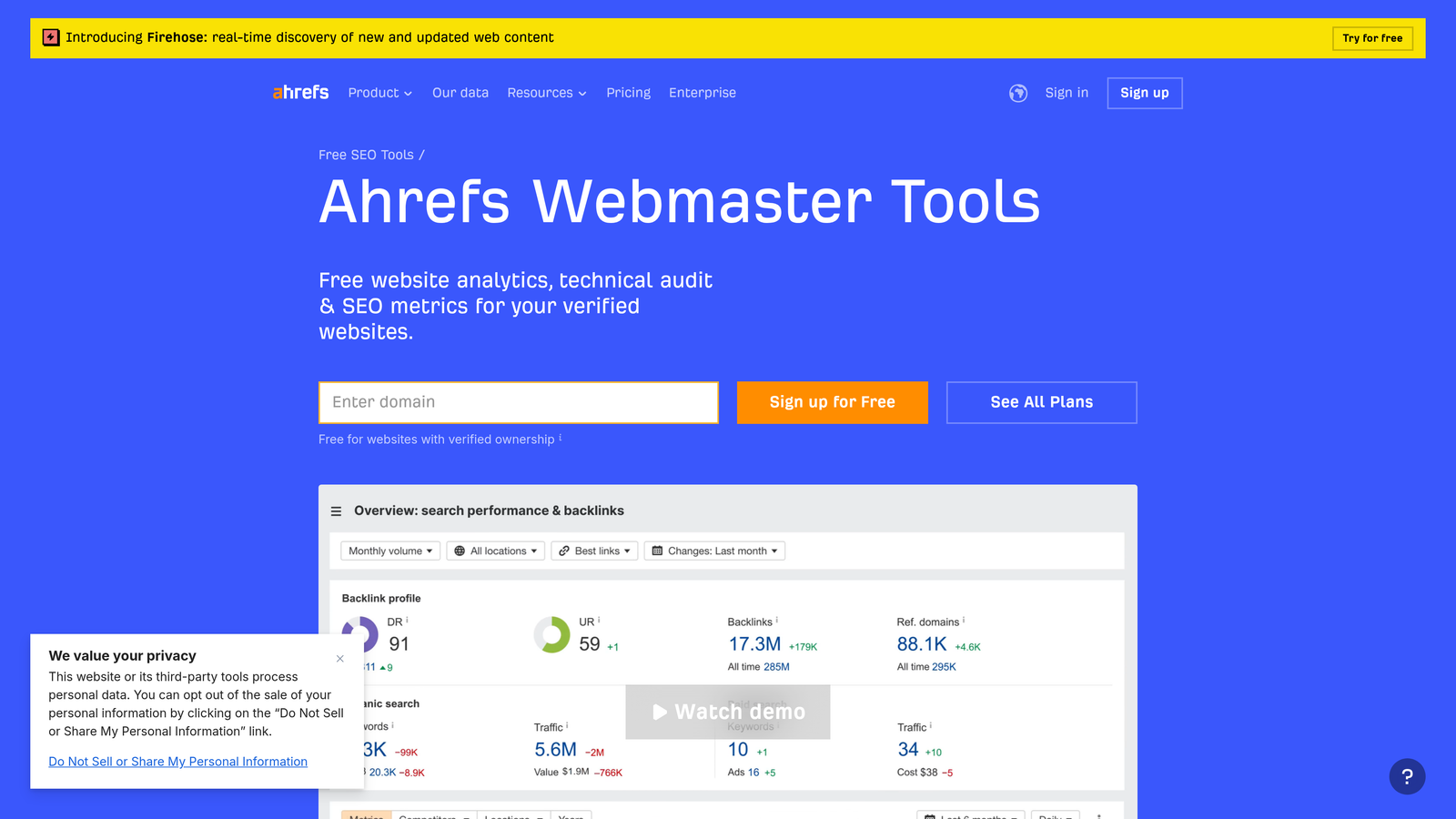Select the globe language icon in header

click(1017, 93)
